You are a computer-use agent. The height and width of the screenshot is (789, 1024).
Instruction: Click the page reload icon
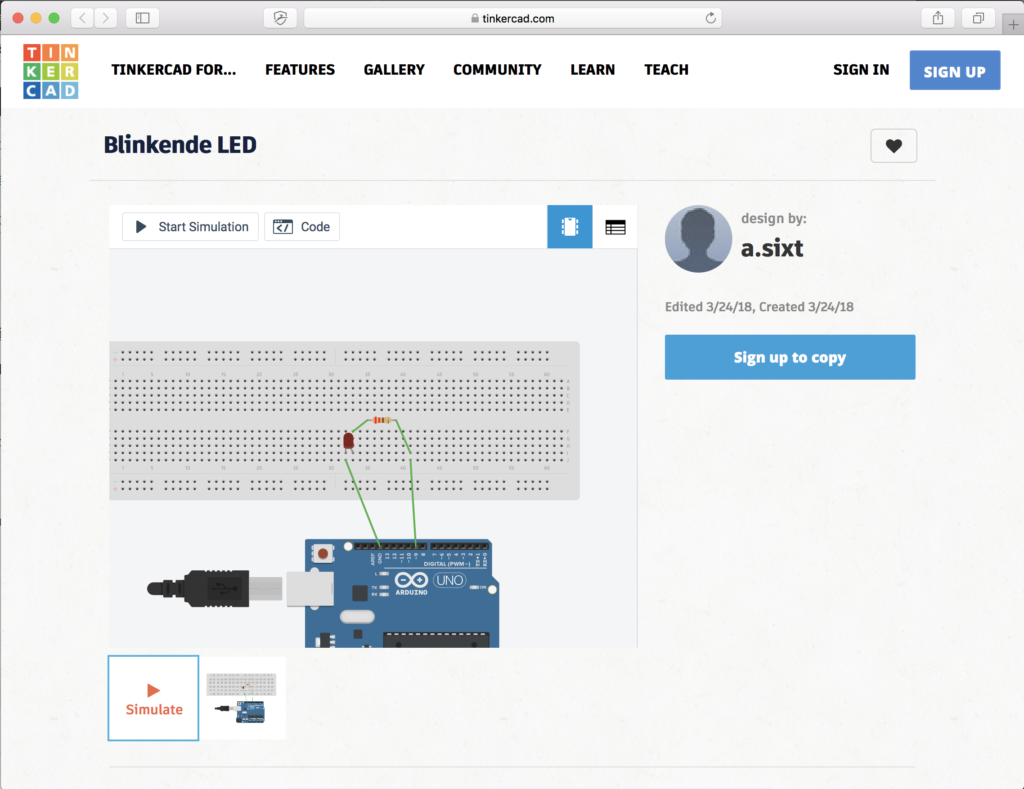(710, 18)
